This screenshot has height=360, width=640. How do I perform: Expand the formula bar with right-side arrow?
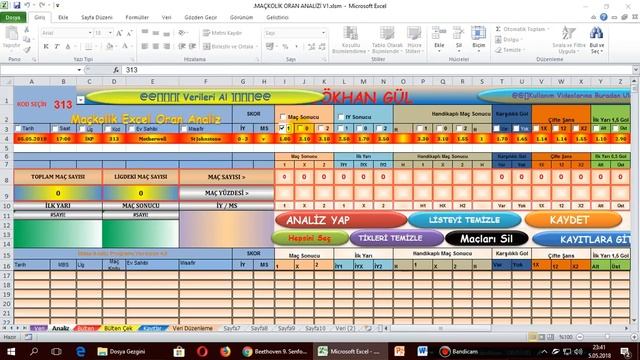coord(635,70)
